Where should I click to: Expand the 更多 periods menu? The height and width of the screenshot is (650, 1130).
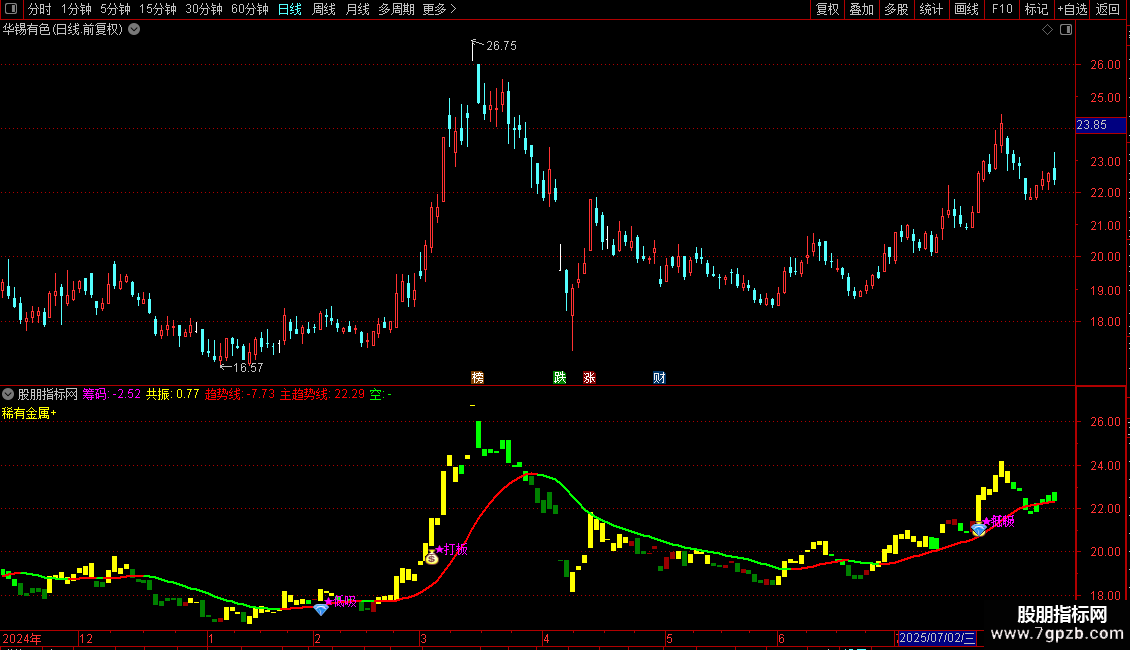(x=439, y=9)
